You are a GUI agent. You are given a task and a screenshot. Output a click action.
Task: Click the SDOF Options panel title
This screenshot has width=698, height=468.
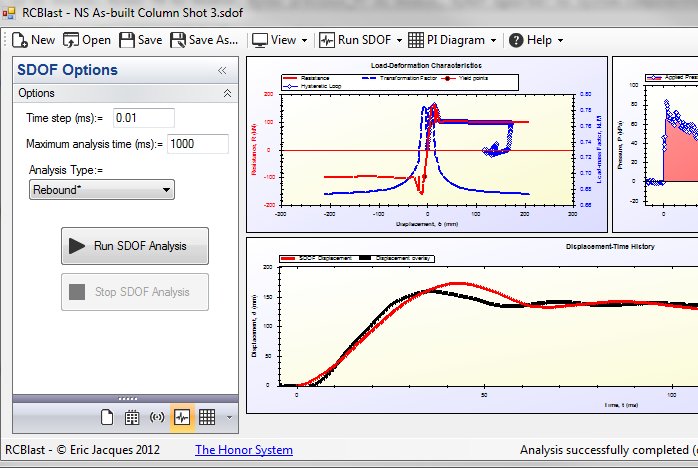click(x=67, y=70)
